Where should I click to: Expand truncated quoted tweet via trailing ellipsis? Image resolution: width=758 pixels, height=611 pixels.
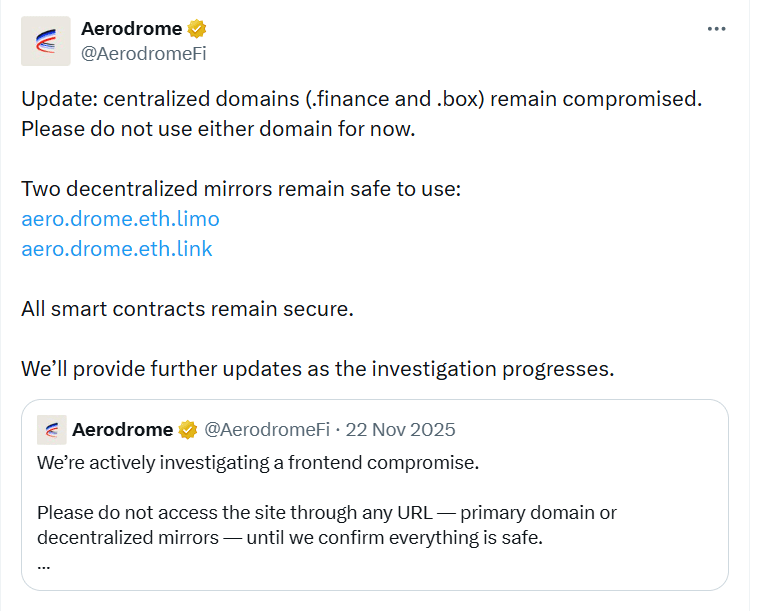(43, 562)
